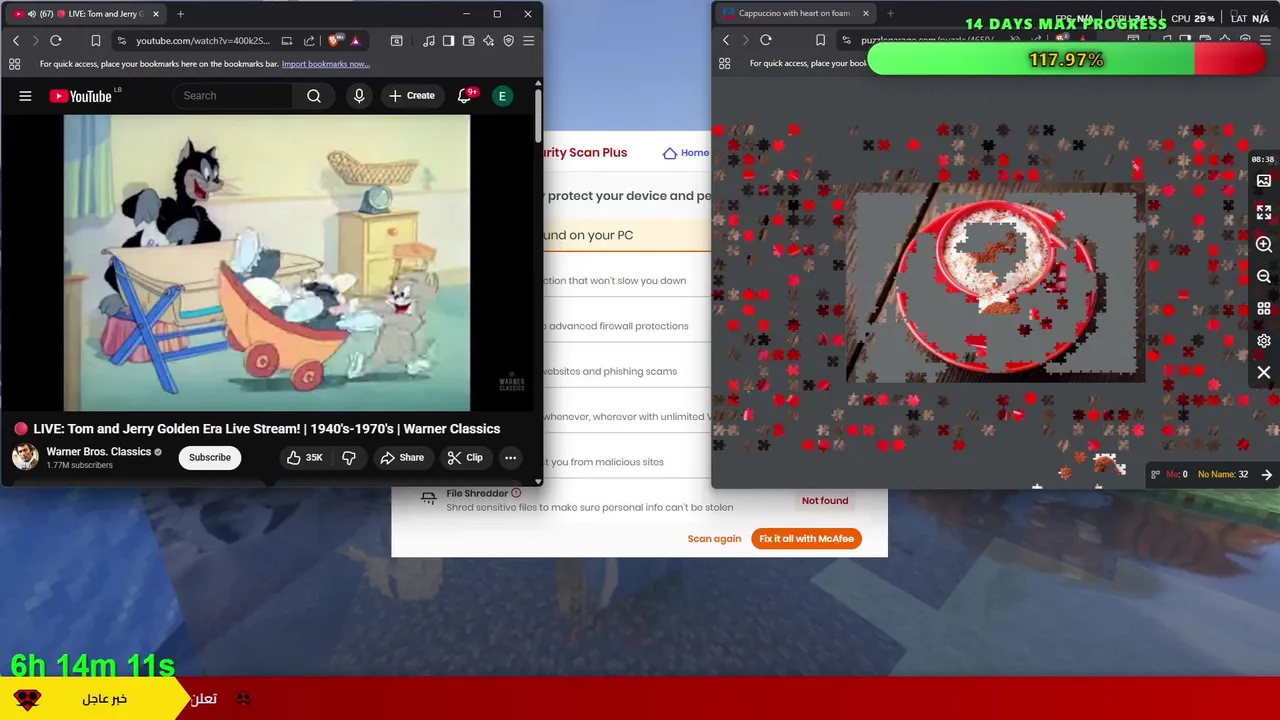Click the 1.77M subscribers text

79,466
